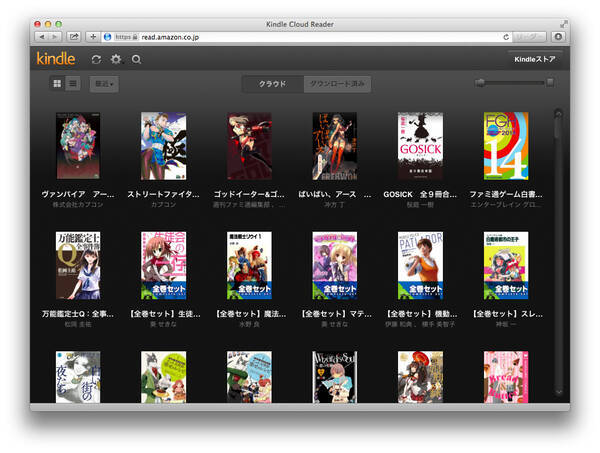Click the sync refresh icon beside Kindle logo
The width and height of the screenshot is (600, 453).
tap(96, 59)
